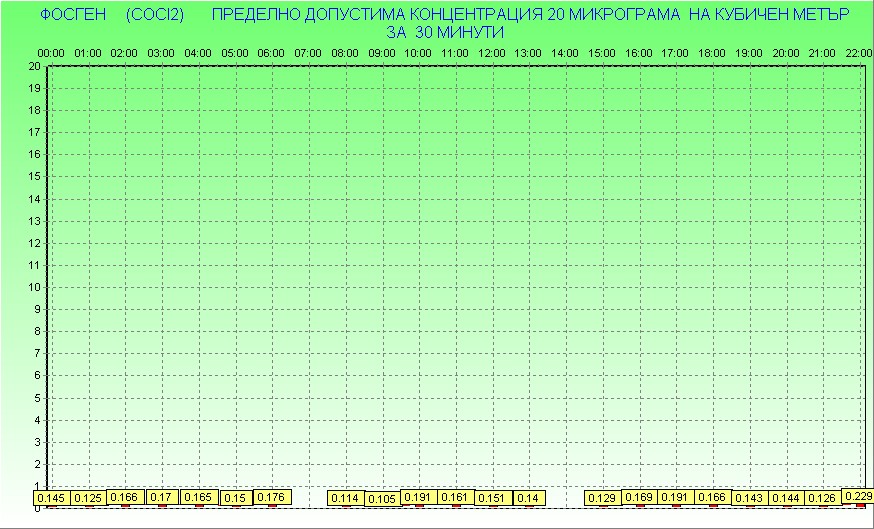This screenshot has width=874, height=529.
Task: Select the 03:00 time axis label
Action: 161,54
